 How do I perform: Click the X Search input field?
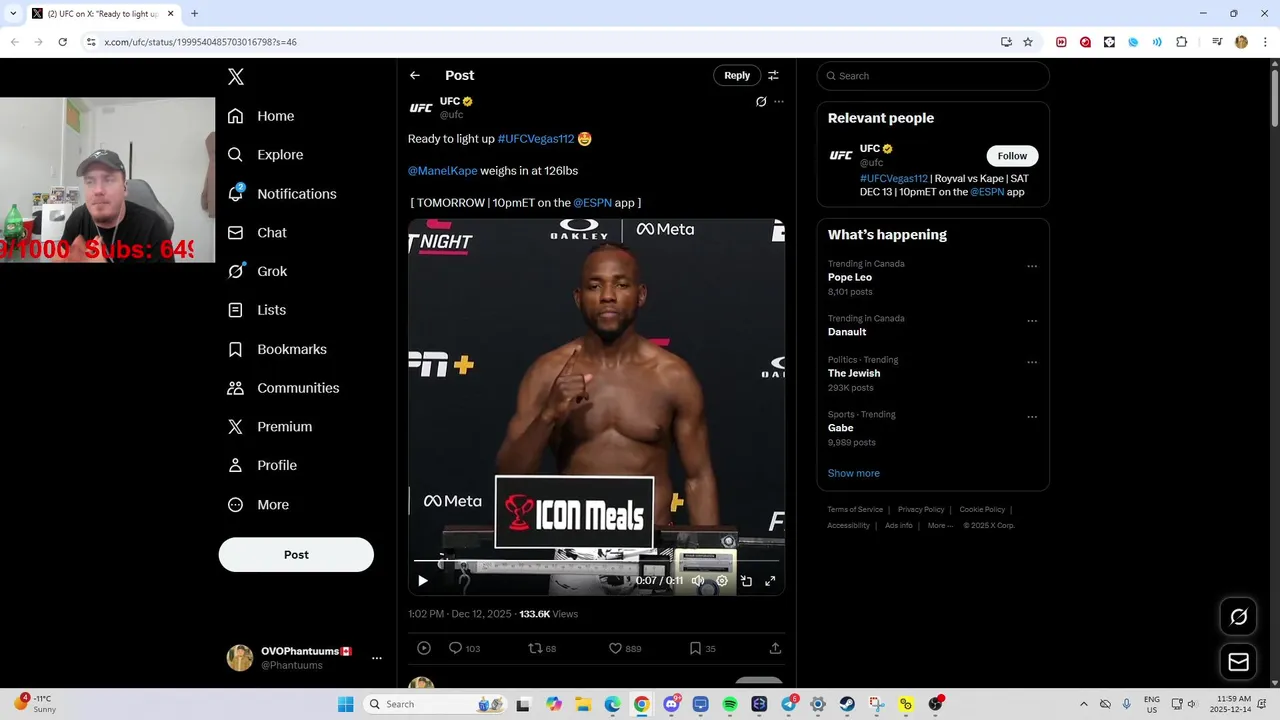[933, 76]
